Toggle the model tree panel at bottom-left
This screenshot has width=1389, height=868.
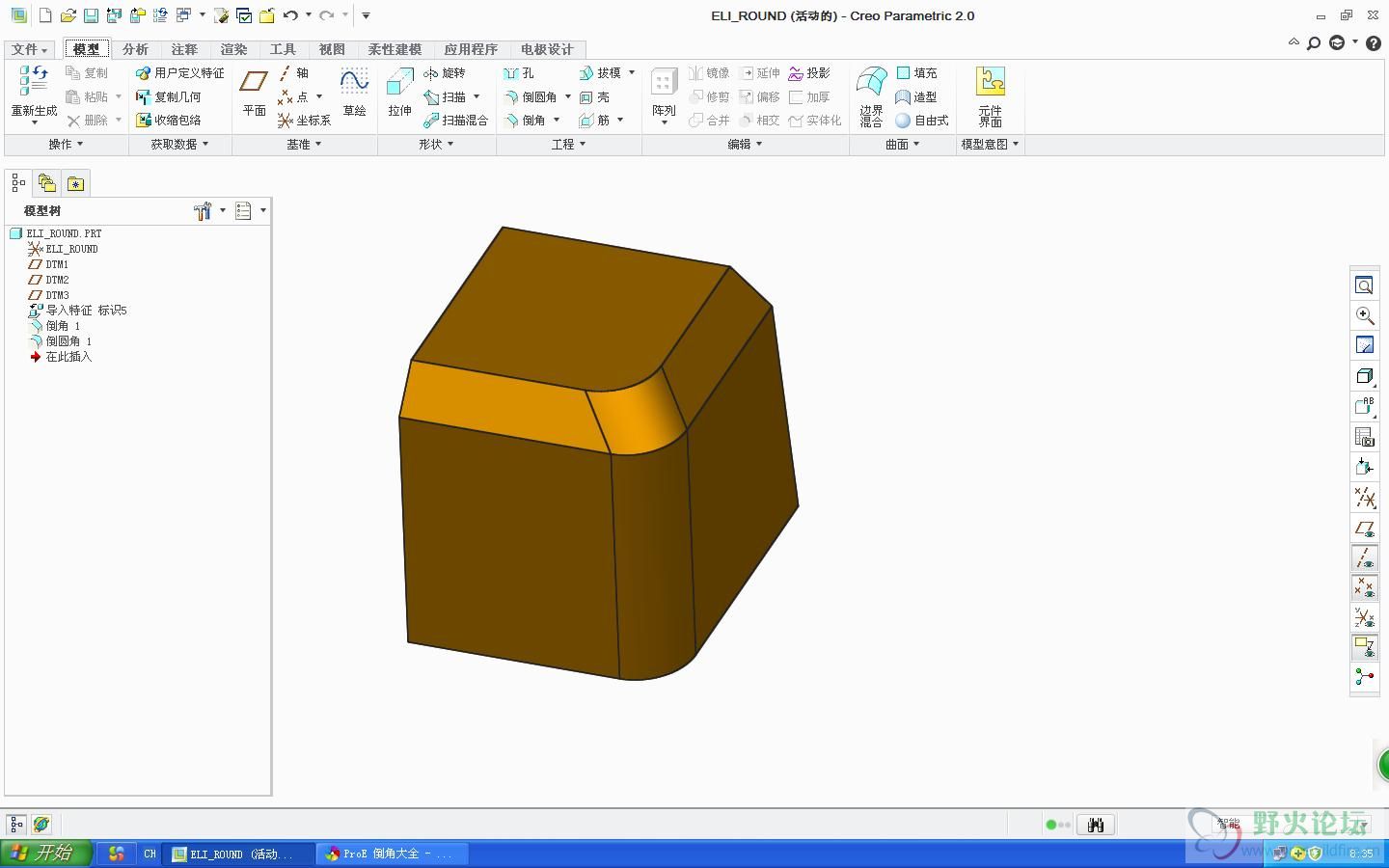click(x=16, y=825)
